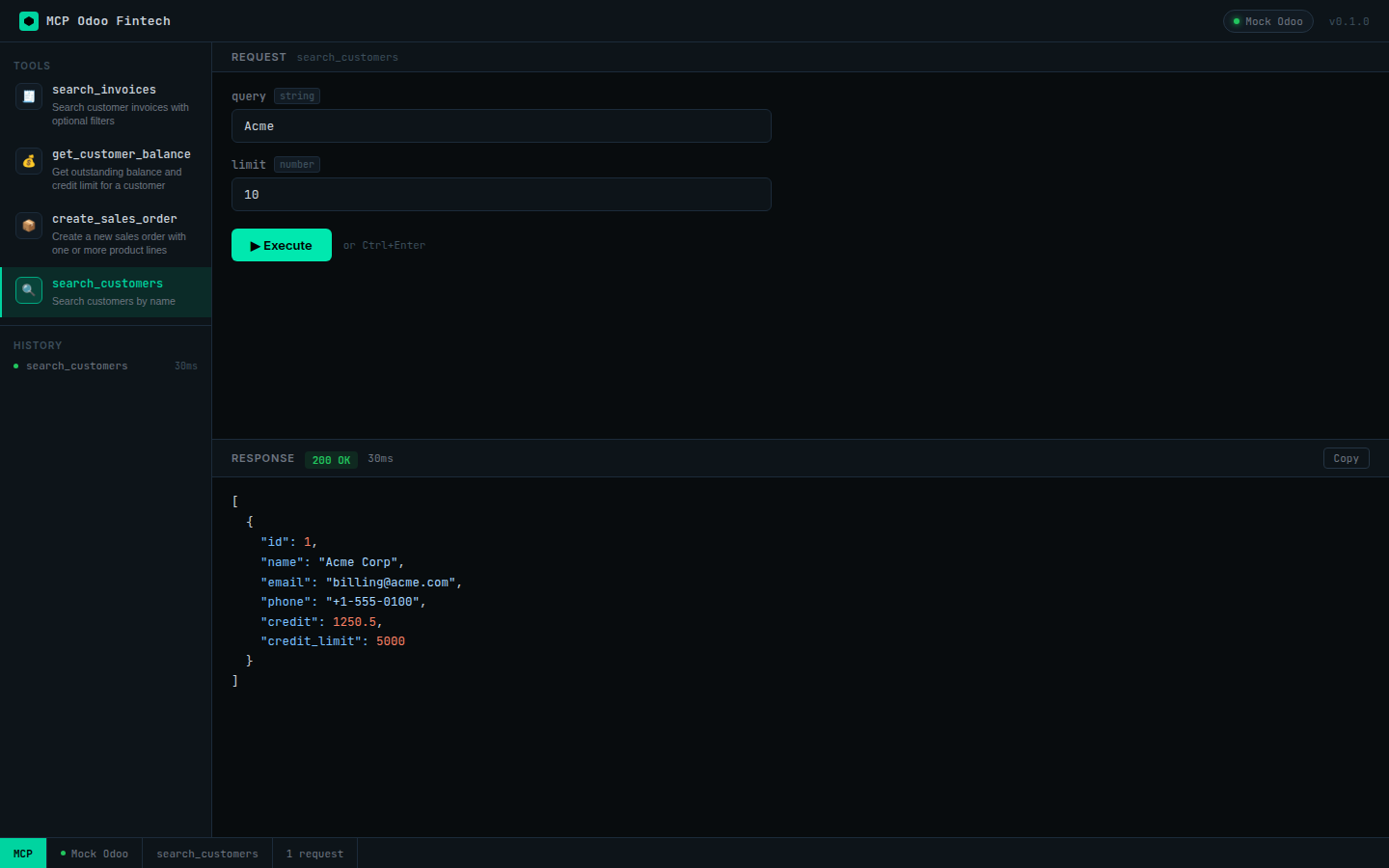Click the 30ms duration in history row

pyautogui.click(x=186, y=366)
